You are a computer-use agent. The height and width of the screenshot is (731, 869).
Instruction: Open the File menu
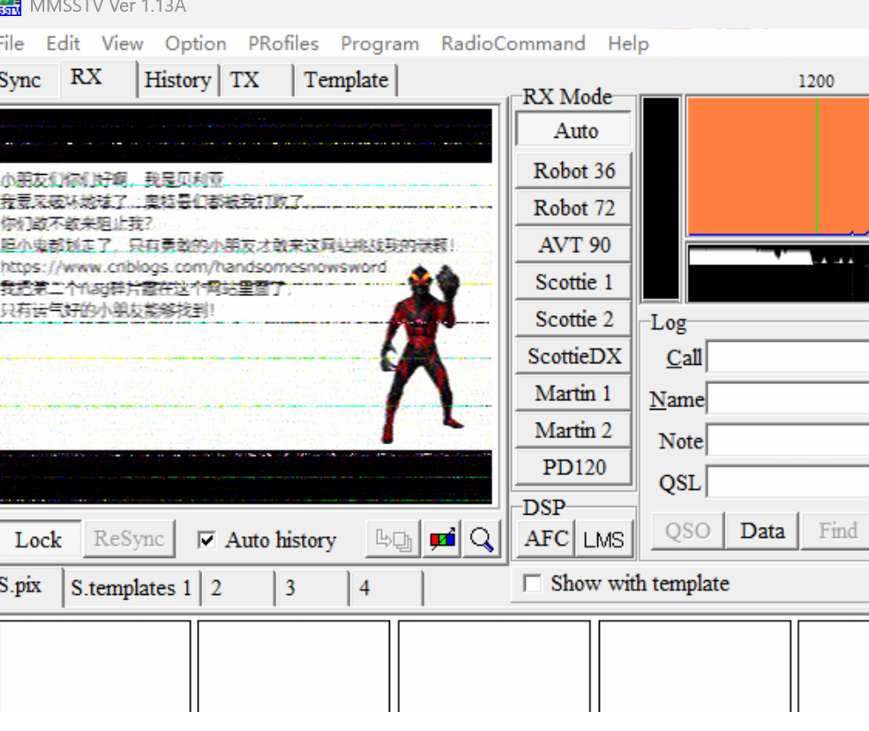click(x=12, y=43)
